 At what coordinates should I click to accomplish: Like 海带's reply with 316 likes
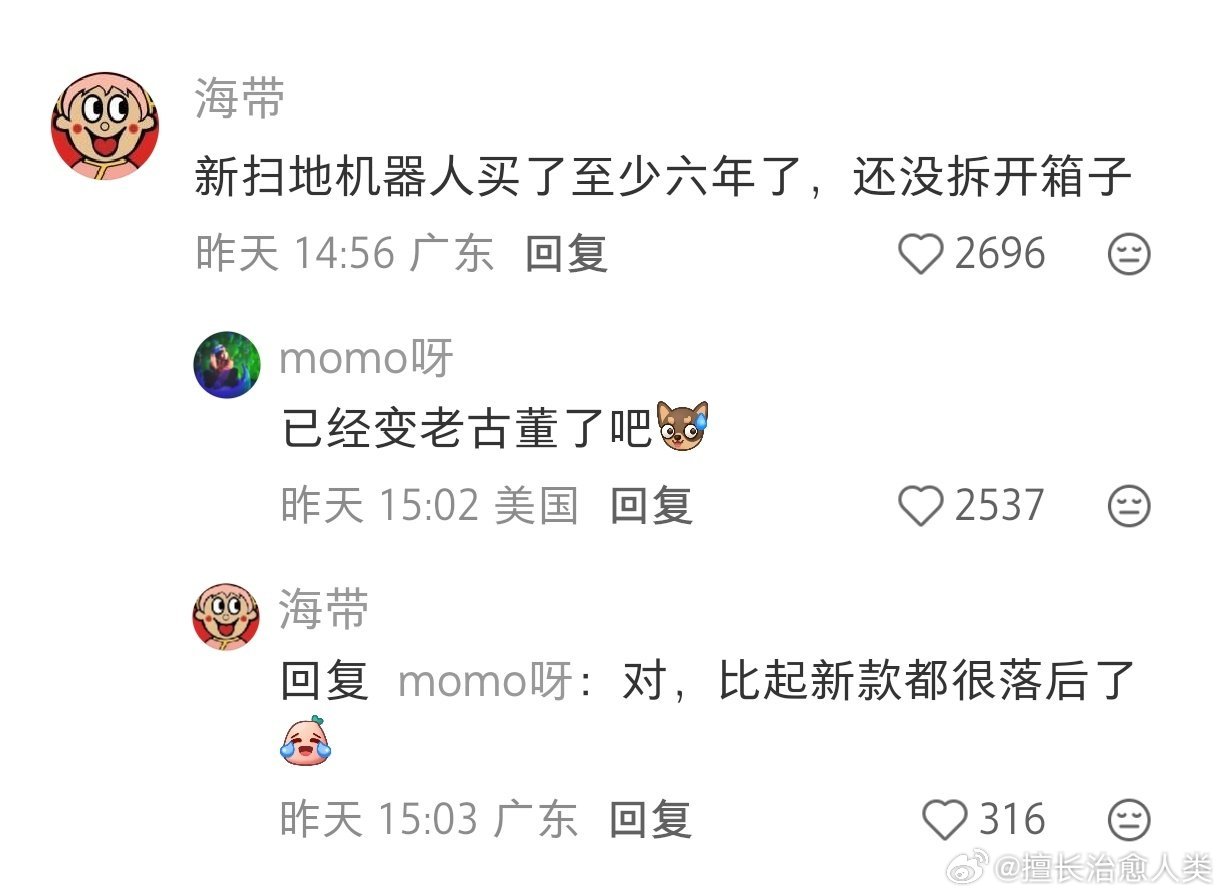(x=944, y=820)
